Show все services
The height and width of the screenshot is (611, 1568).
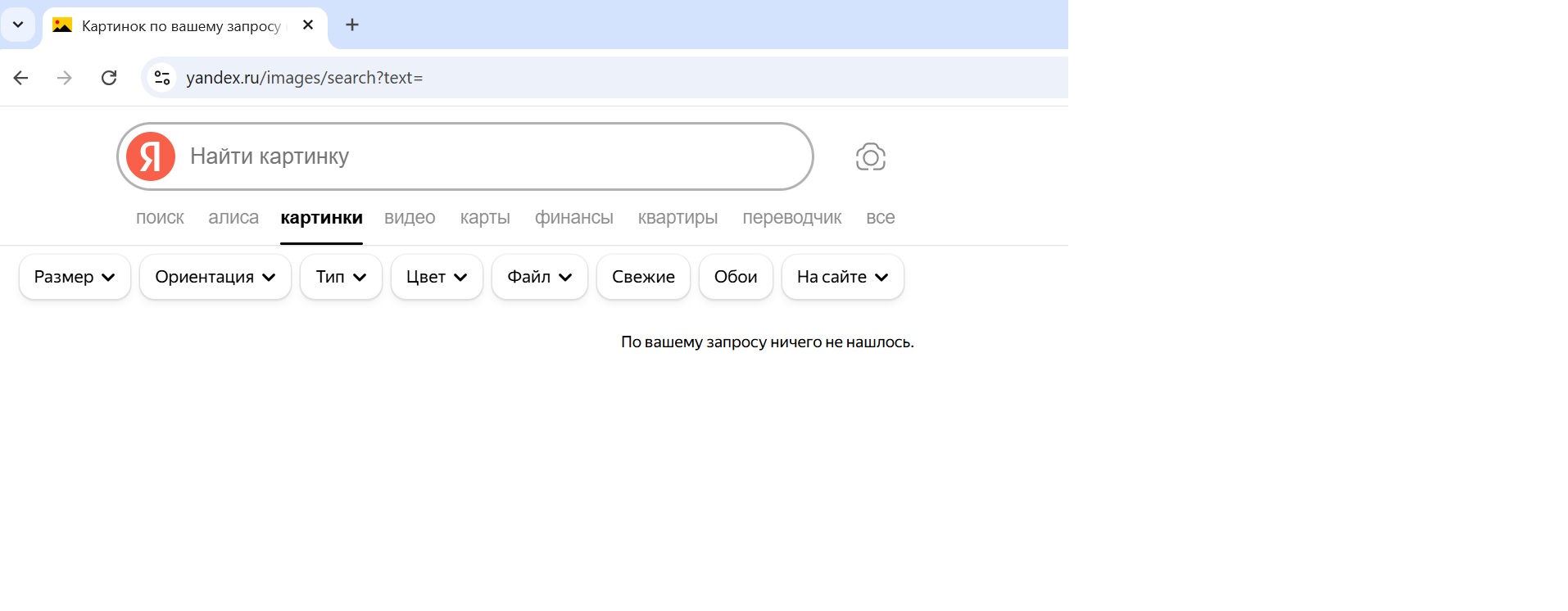pyautogui.click(x=881, y=218)
